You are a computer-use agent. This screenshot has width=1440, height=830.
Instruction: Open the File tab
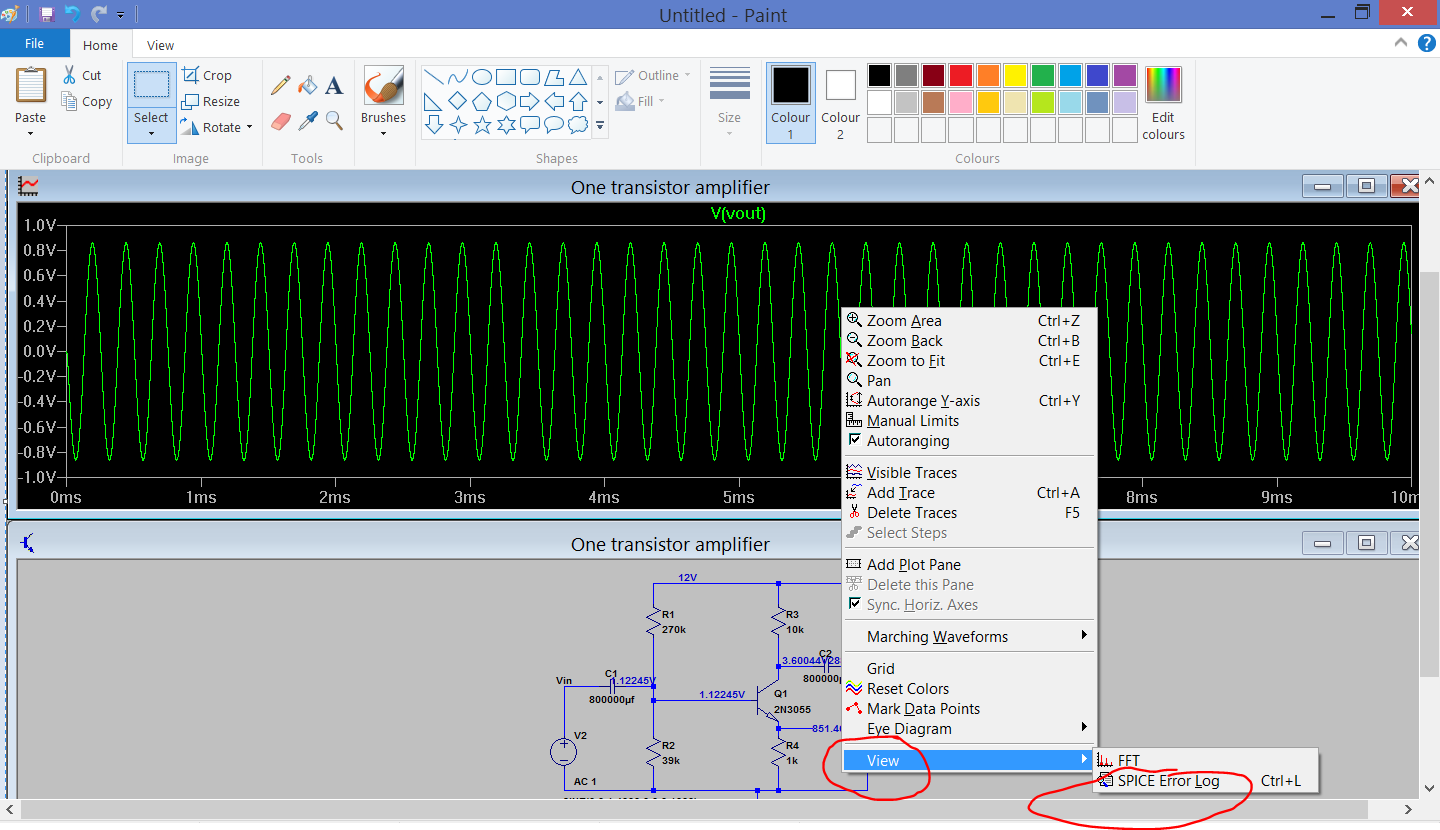coord(34,43)
